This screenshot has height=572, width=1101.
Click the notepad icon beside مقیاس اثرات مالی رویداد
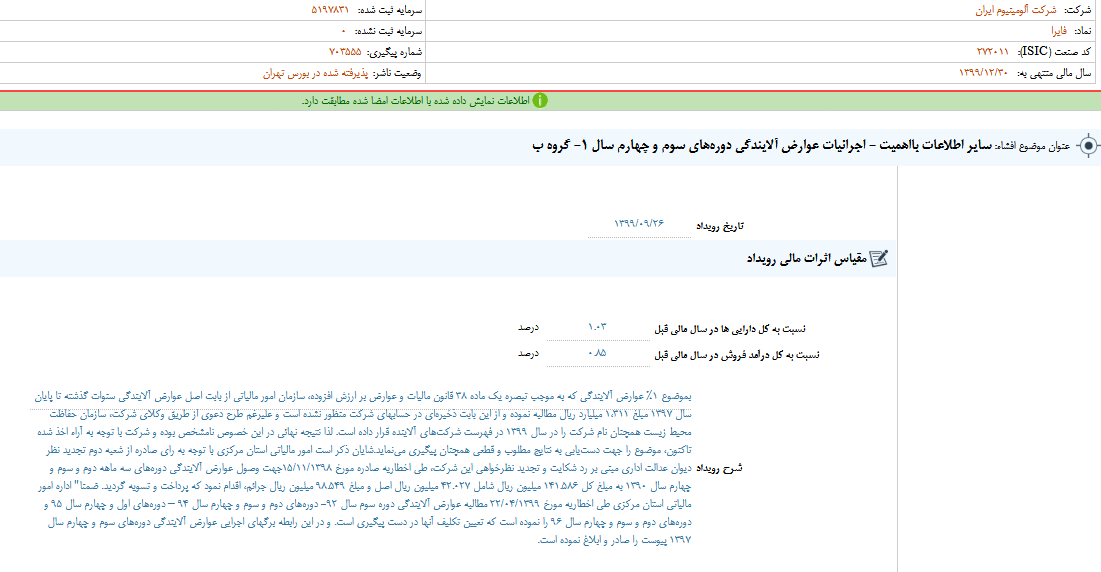pos(879,258)
